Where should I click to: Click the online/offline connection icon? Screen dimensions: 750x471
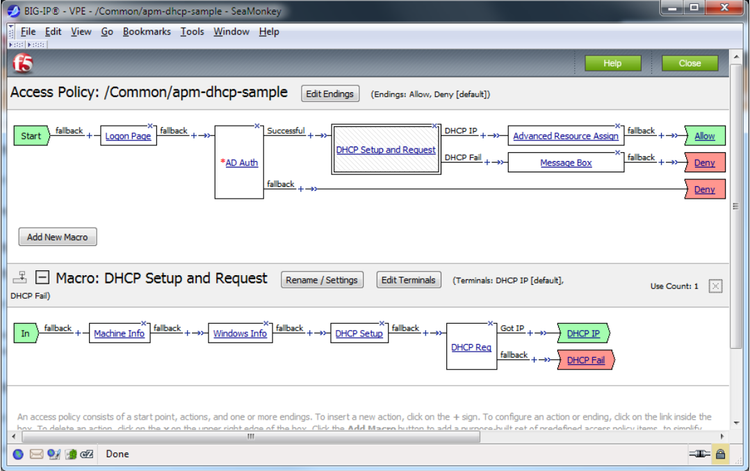pyautogui.click(x=699, y=454)
